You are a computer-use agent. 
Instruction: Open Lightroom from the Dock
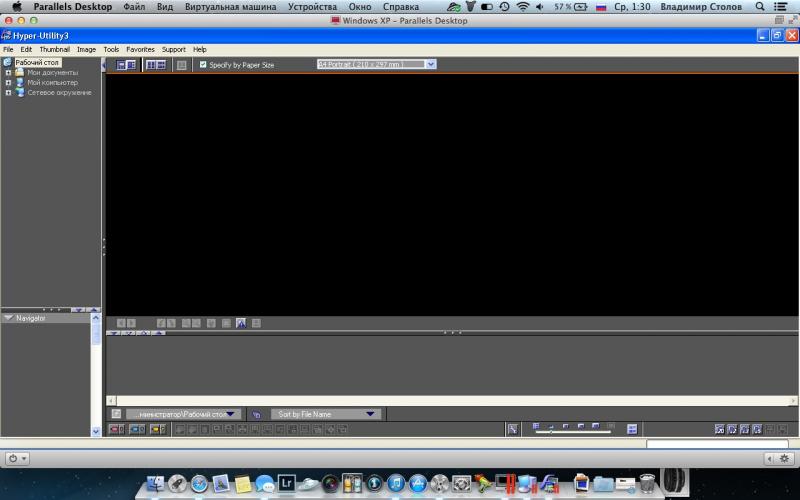coord(286,483)
